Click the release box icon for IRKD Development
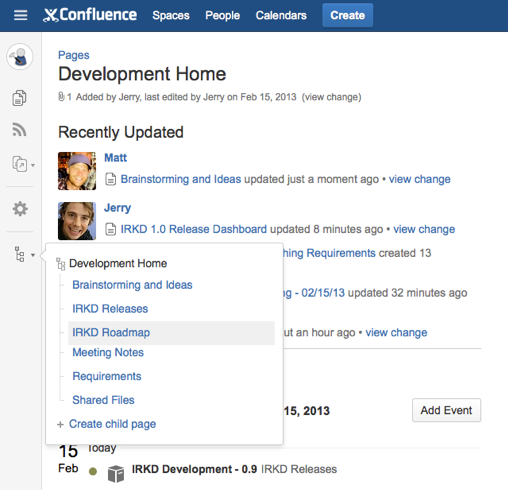Screen dimensions: 508x490 (x=116, y=474)
